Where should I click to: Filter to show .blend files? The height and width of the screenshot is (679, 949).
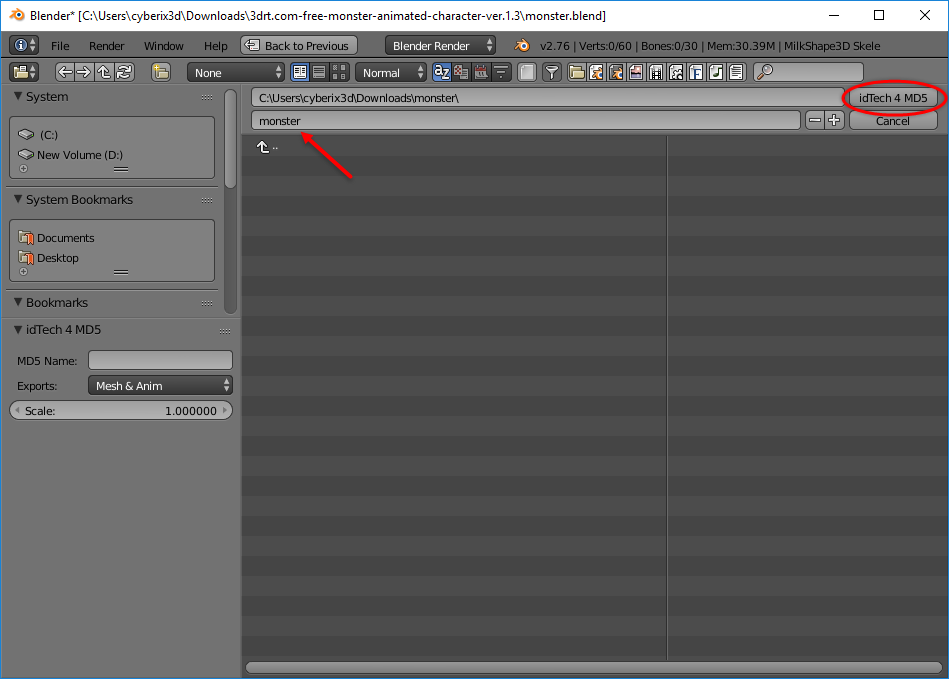point(596,72)
